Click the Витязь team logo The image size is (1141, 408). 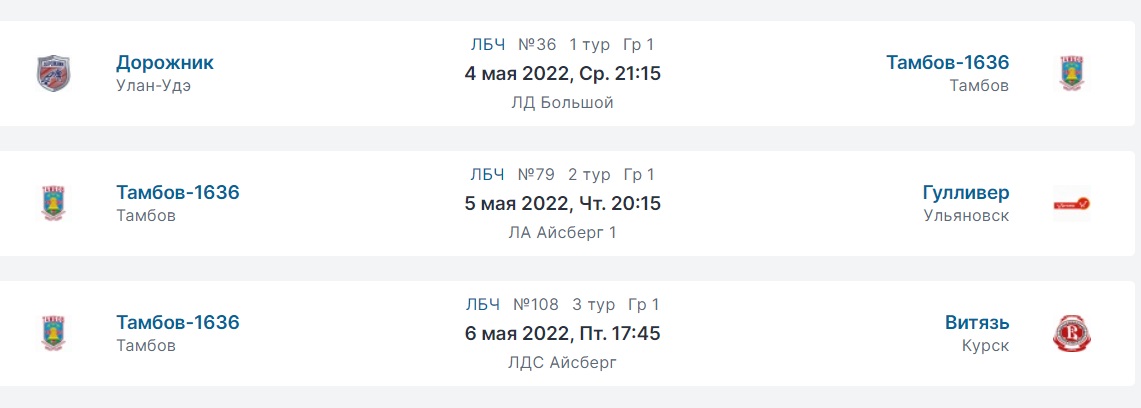tap(1072, 334)
